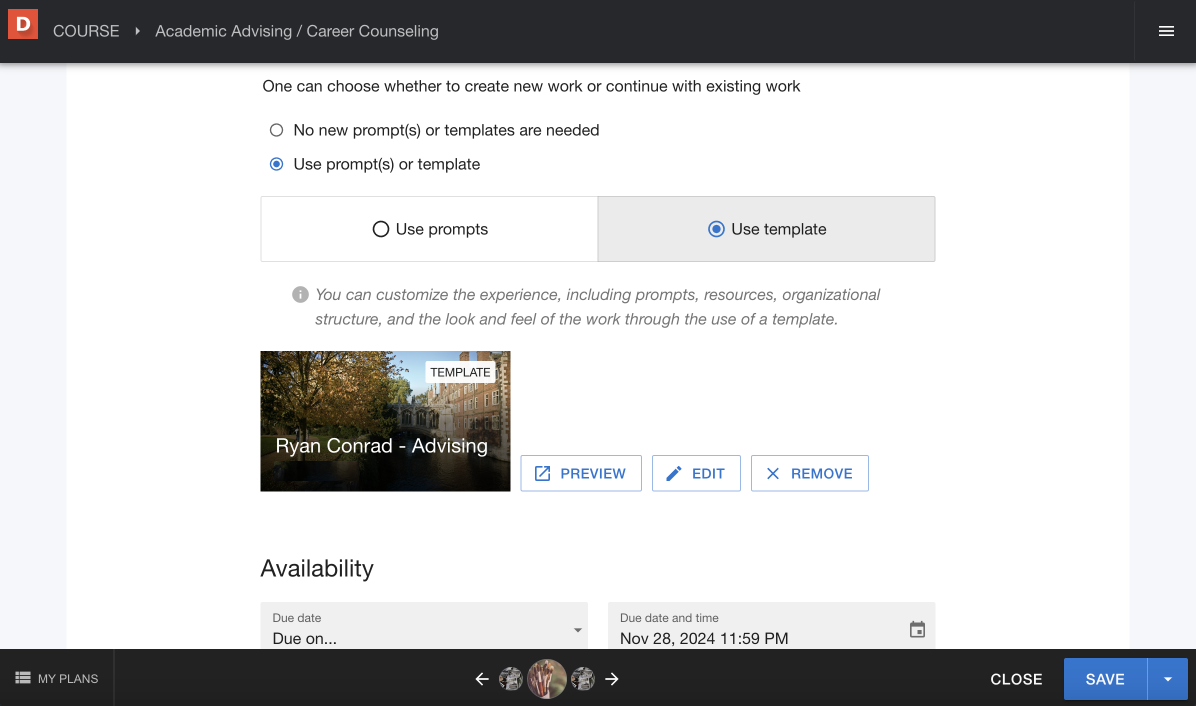Select the center avatar thumbnail
1196x706 pixels.
point(547,679)
